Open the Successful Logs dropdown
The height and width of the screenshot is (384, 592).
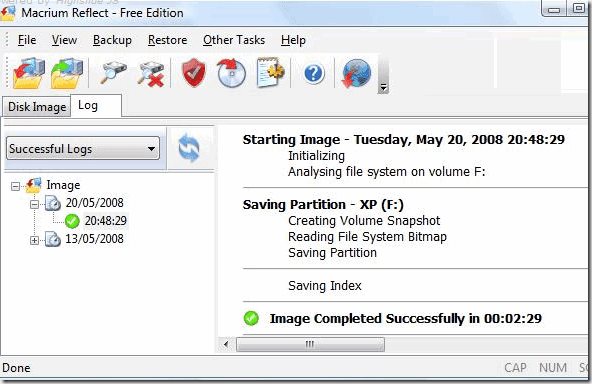click(x=83, y=148)
